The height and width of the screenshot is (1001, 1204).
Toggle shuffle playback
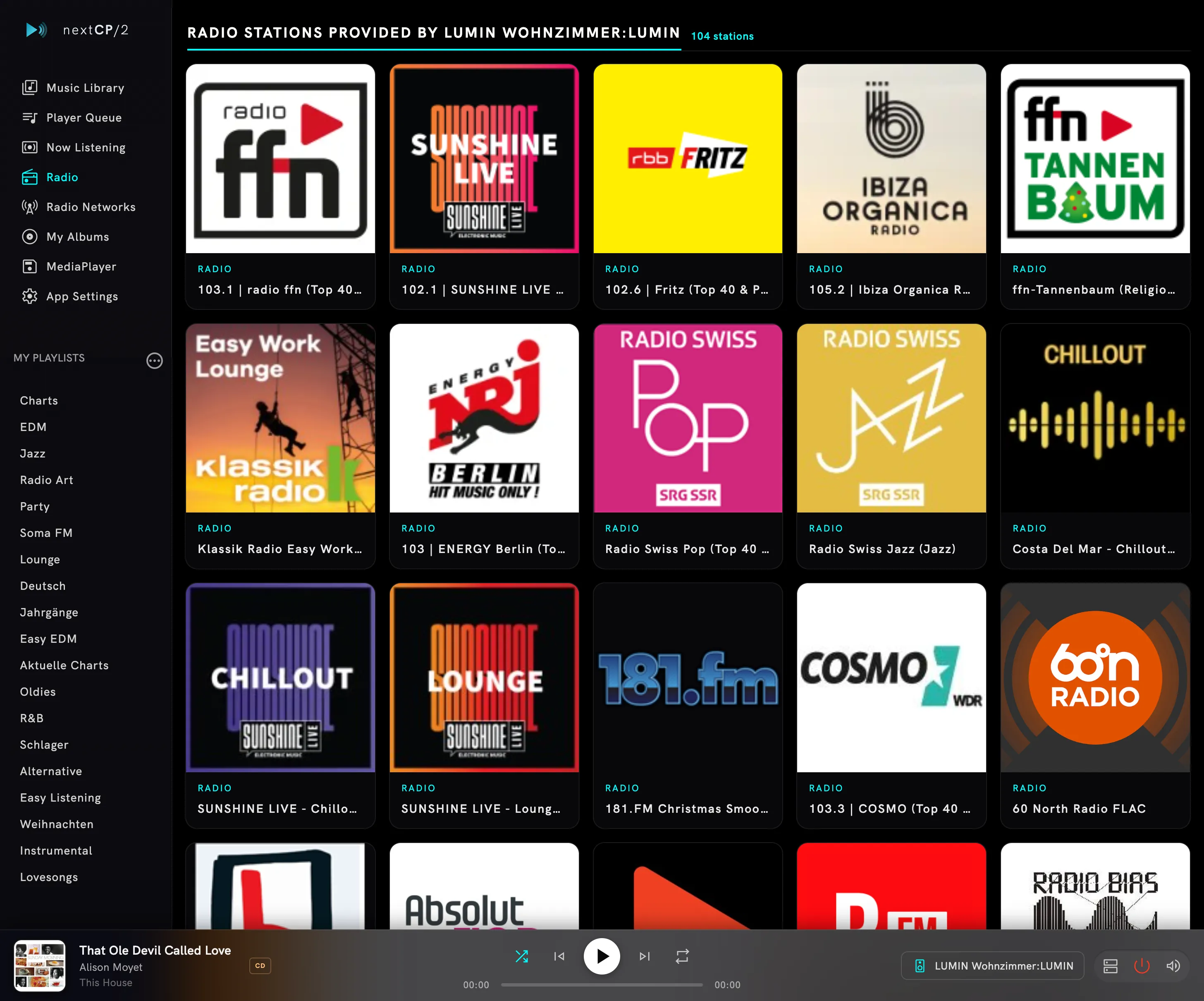pyautogui.click(x=522, y=956)
